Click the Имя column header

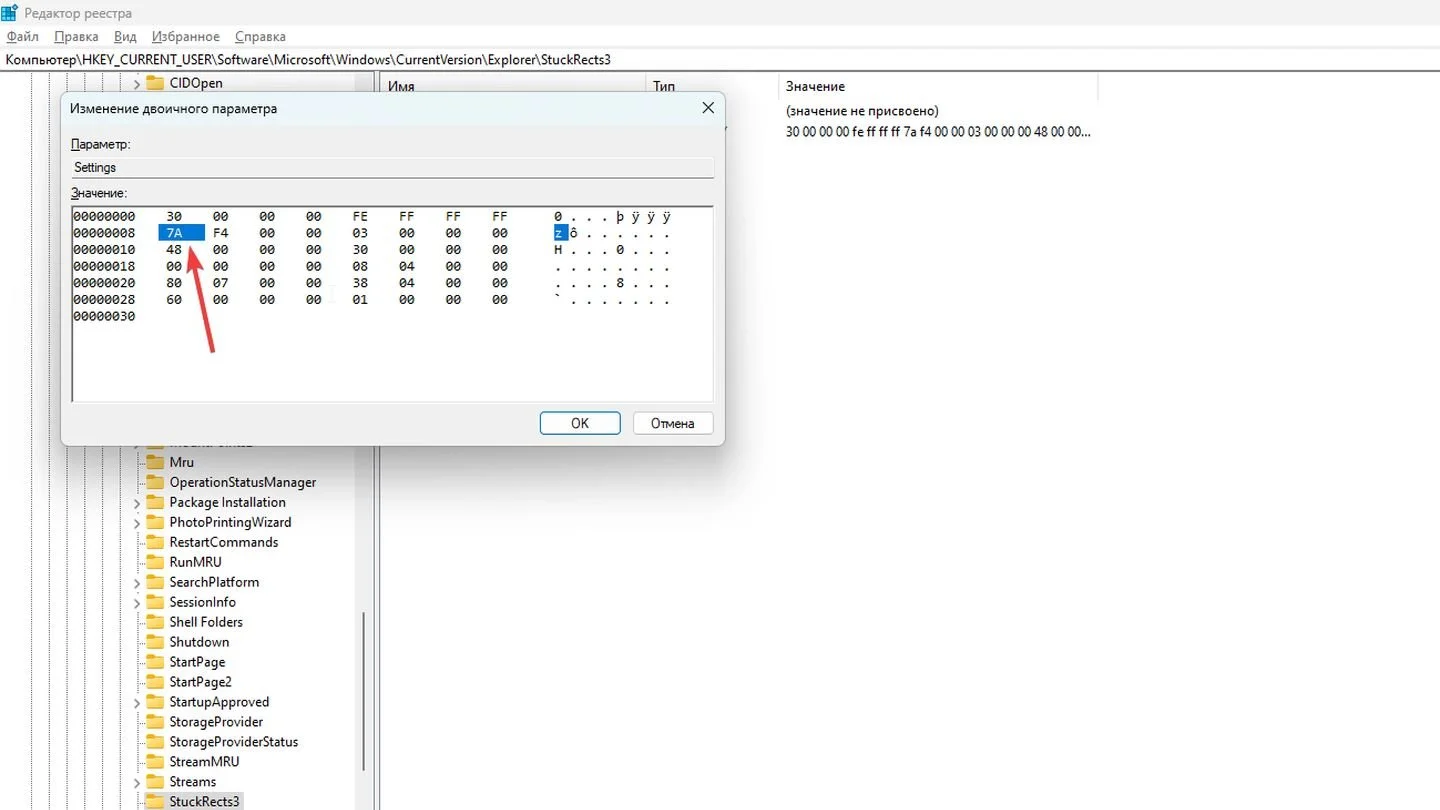pyautogui.click(x=514, y=87)
